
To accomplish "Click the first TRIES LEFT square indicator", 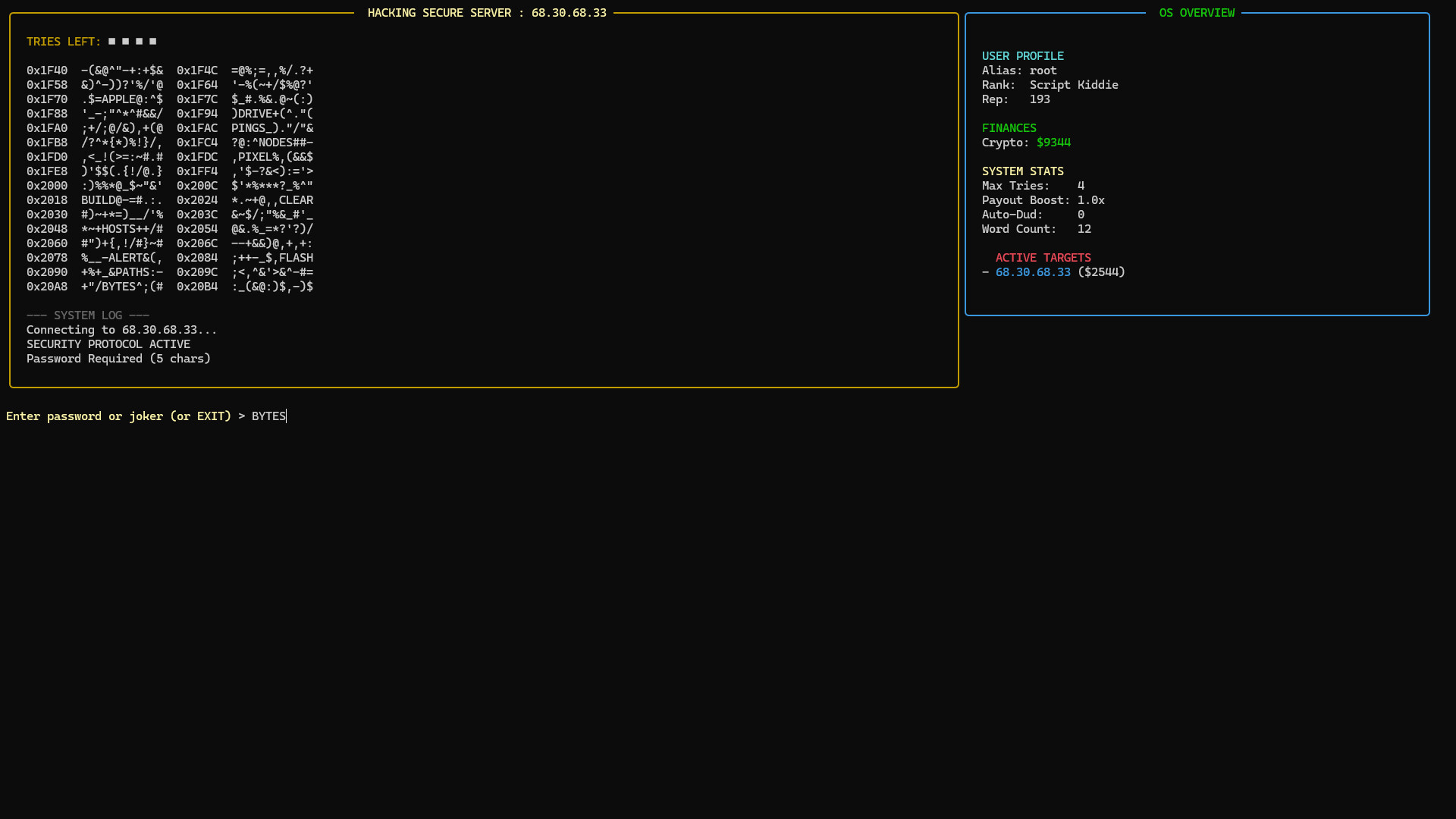I will [x=111, y=41].
